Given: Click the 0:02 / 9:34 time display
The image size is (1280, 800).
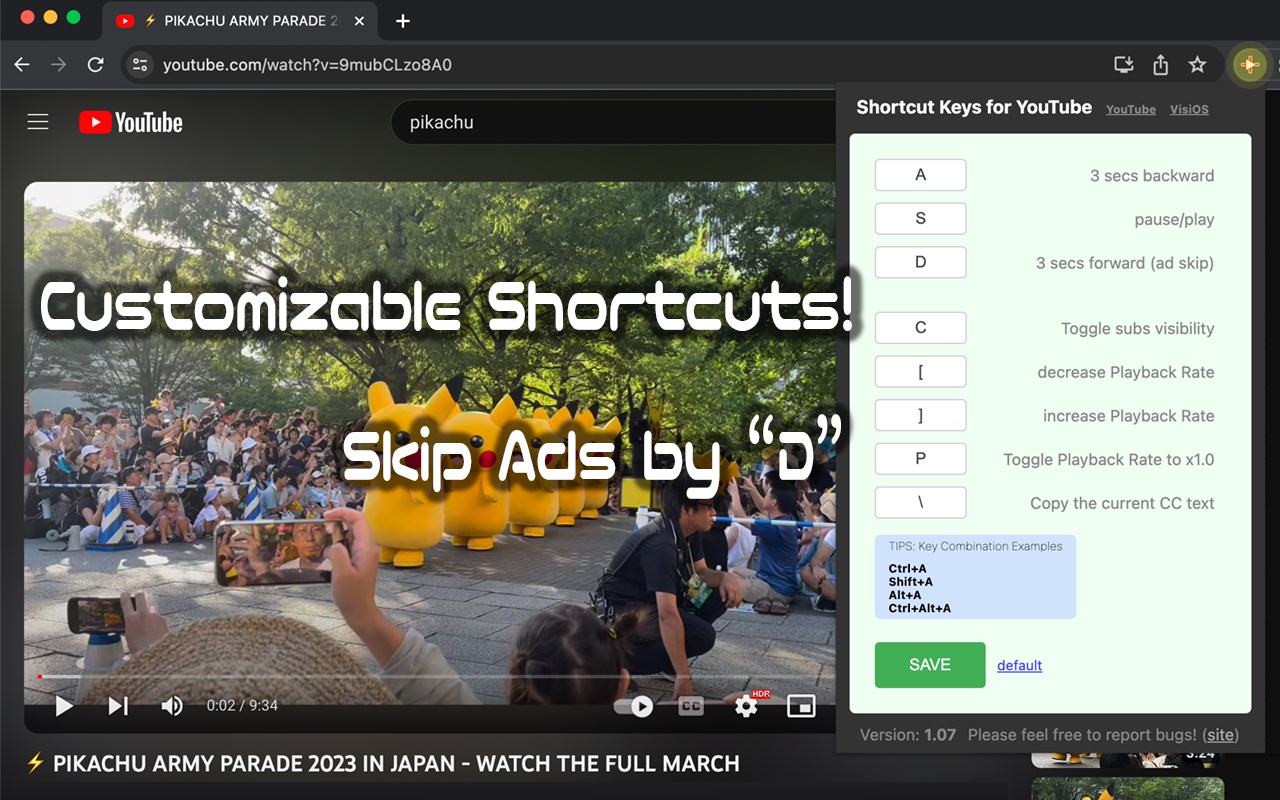Looking at the screenshot, I should pos(242,706).
